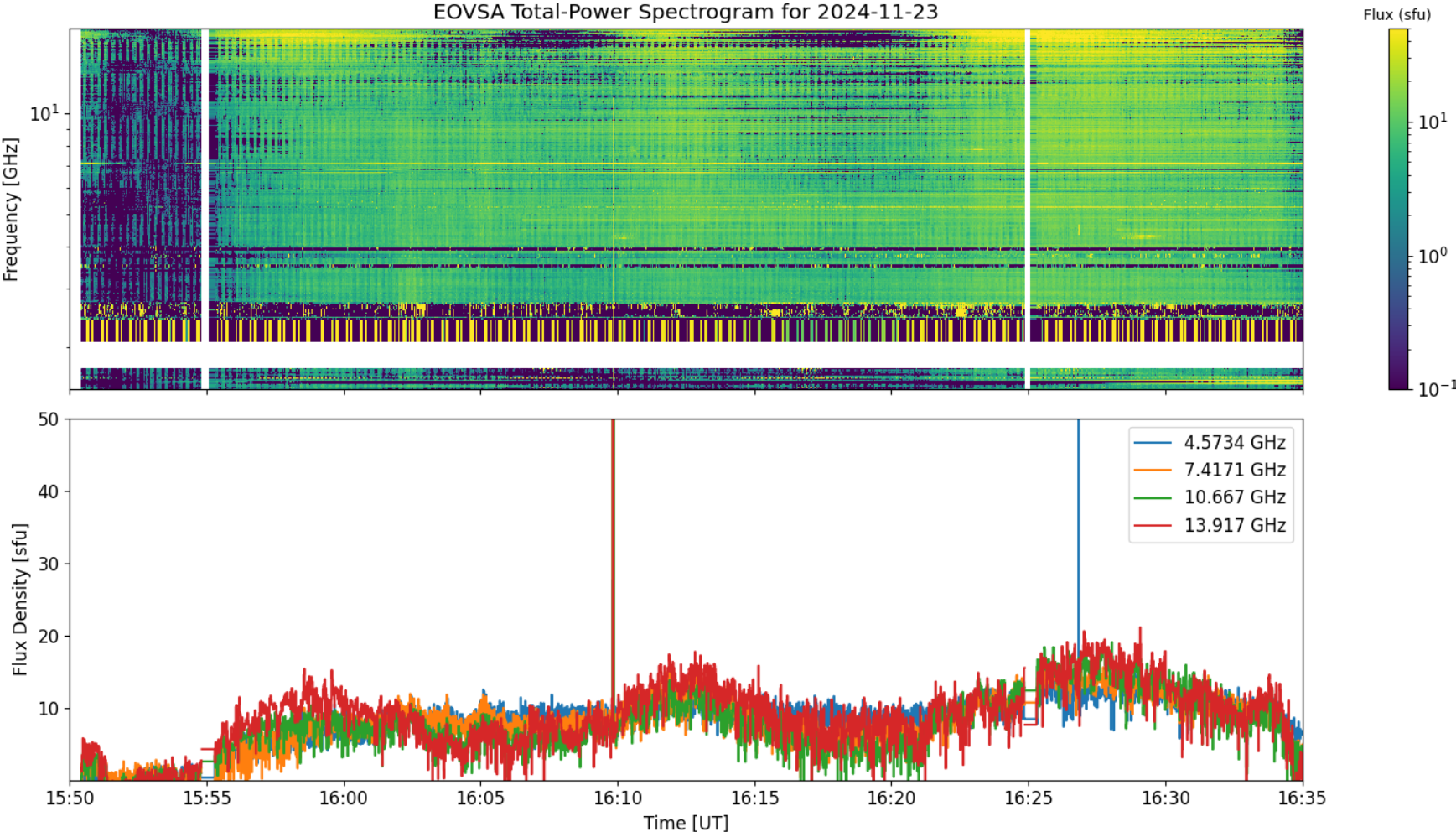Click the 'Flux (sfu)' colorbar label
The image size is (1456, 832).
pyautogui.click(x=1397, y=15)
